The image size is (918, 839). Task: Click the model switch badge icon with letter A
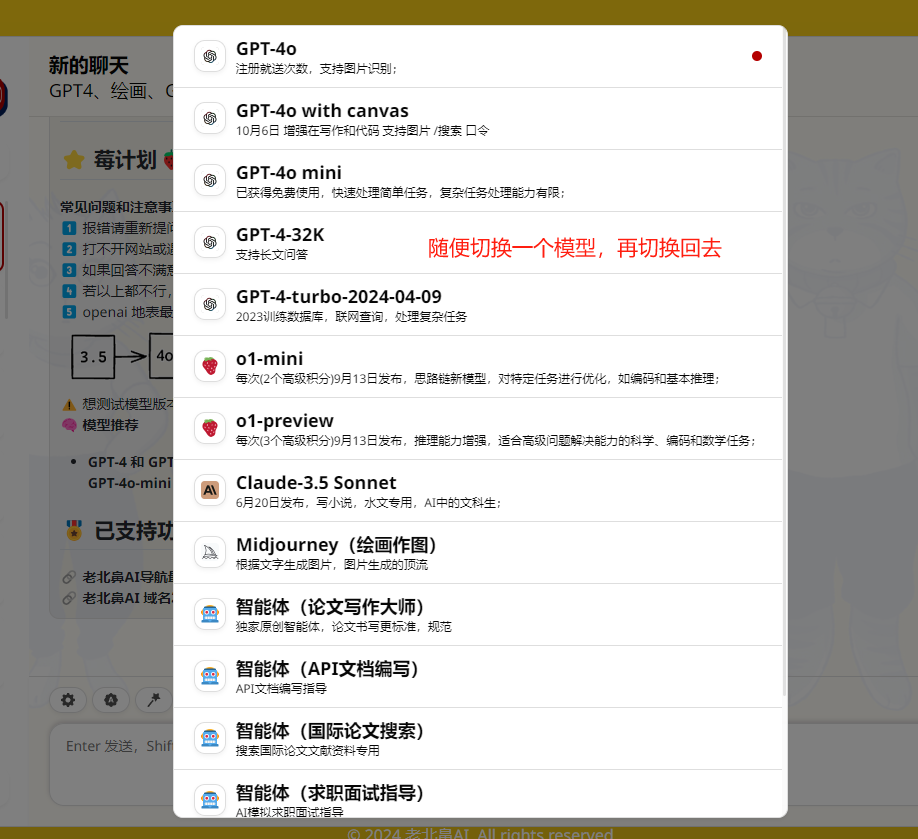[x=111, y=700]
